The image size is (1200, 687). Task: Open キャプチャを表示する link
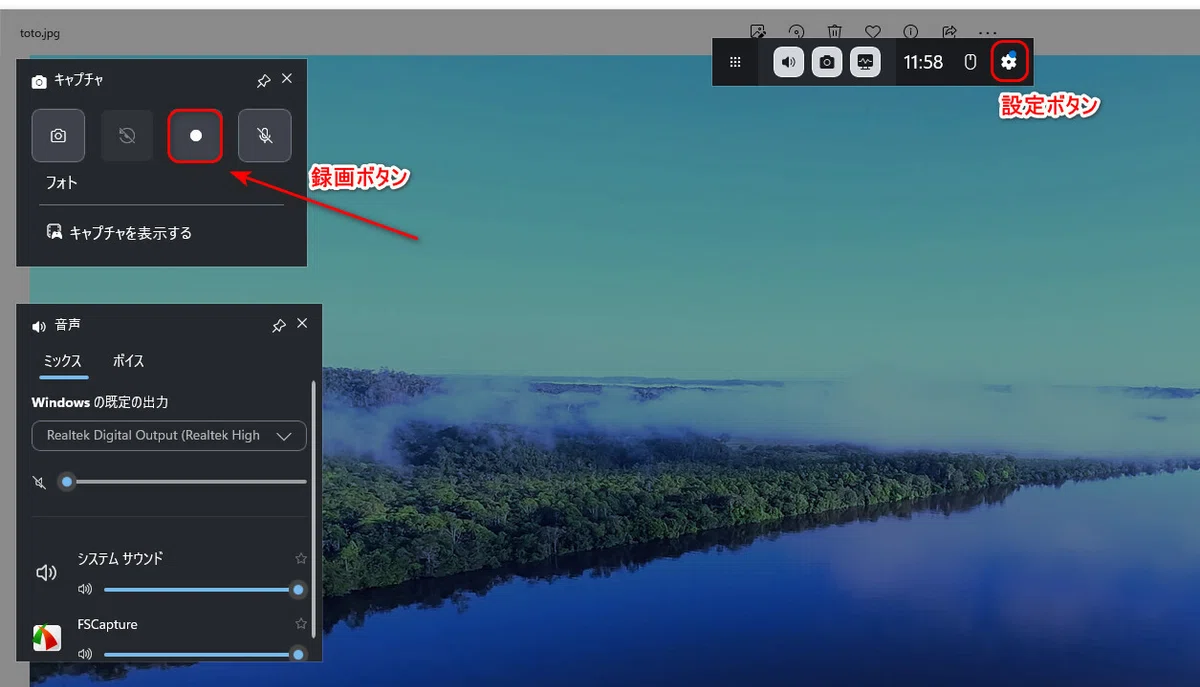click(x=119, y=232)
